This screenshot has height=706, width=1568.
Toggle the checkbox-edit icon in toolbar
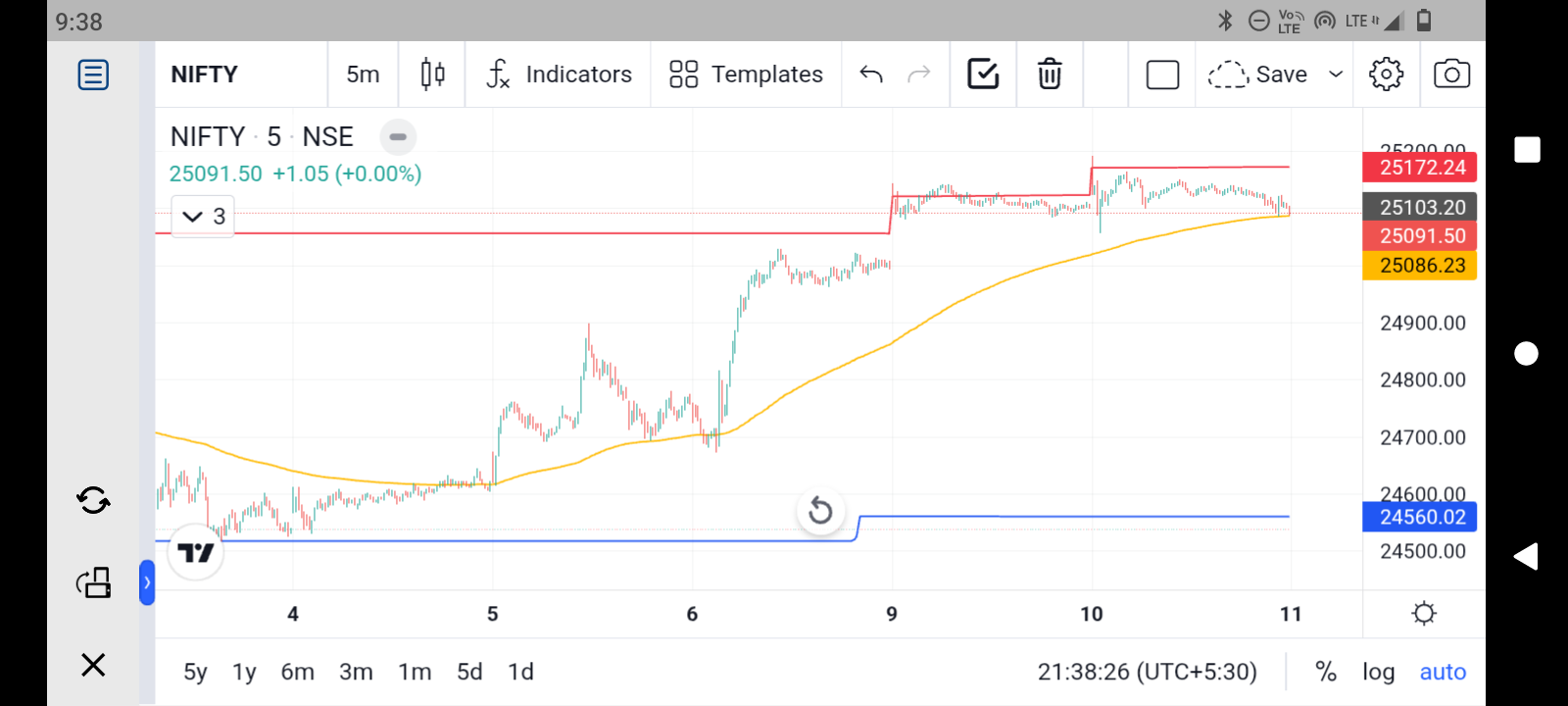[x=983, y=75]
